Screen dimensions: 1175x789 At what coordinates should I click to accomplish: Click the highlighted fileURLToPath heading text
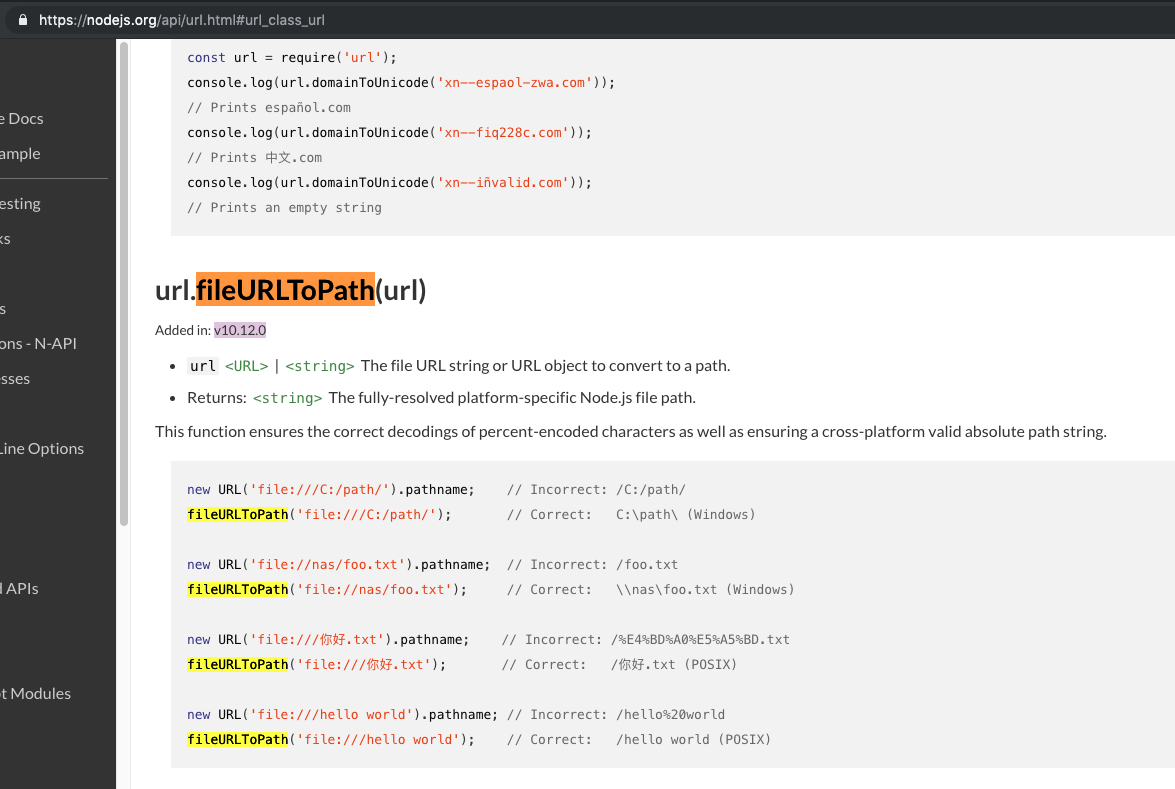tap(285, 290)
